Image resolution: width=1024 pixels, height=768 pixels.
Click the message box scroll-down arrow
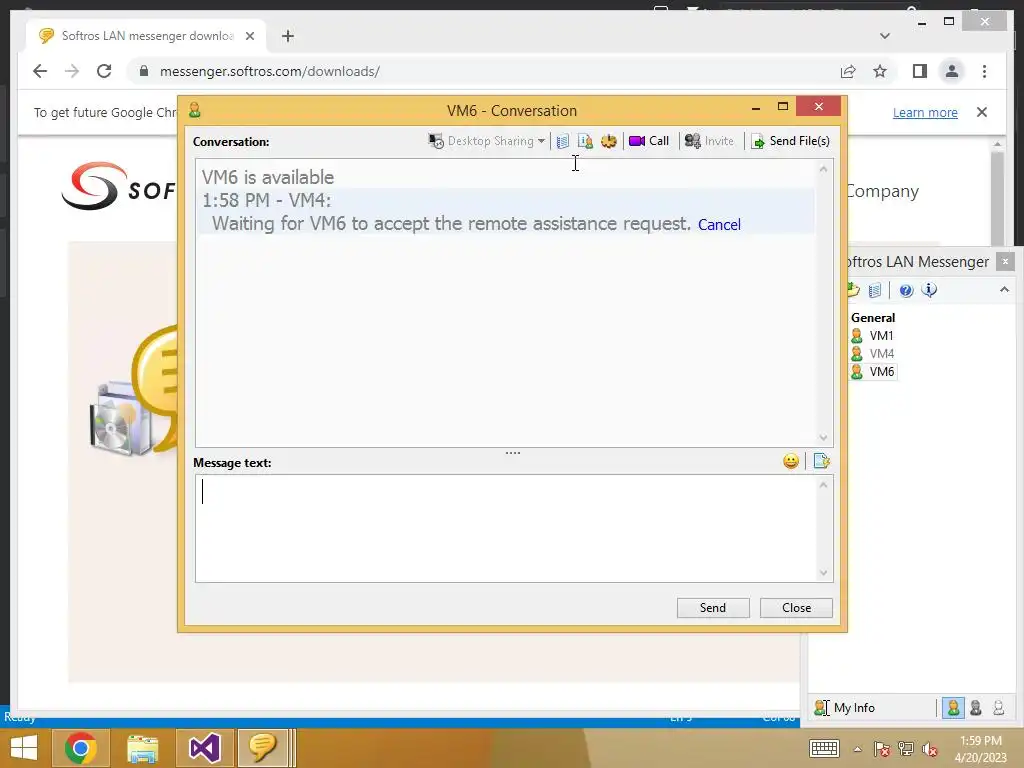click(x=824, y=573)
